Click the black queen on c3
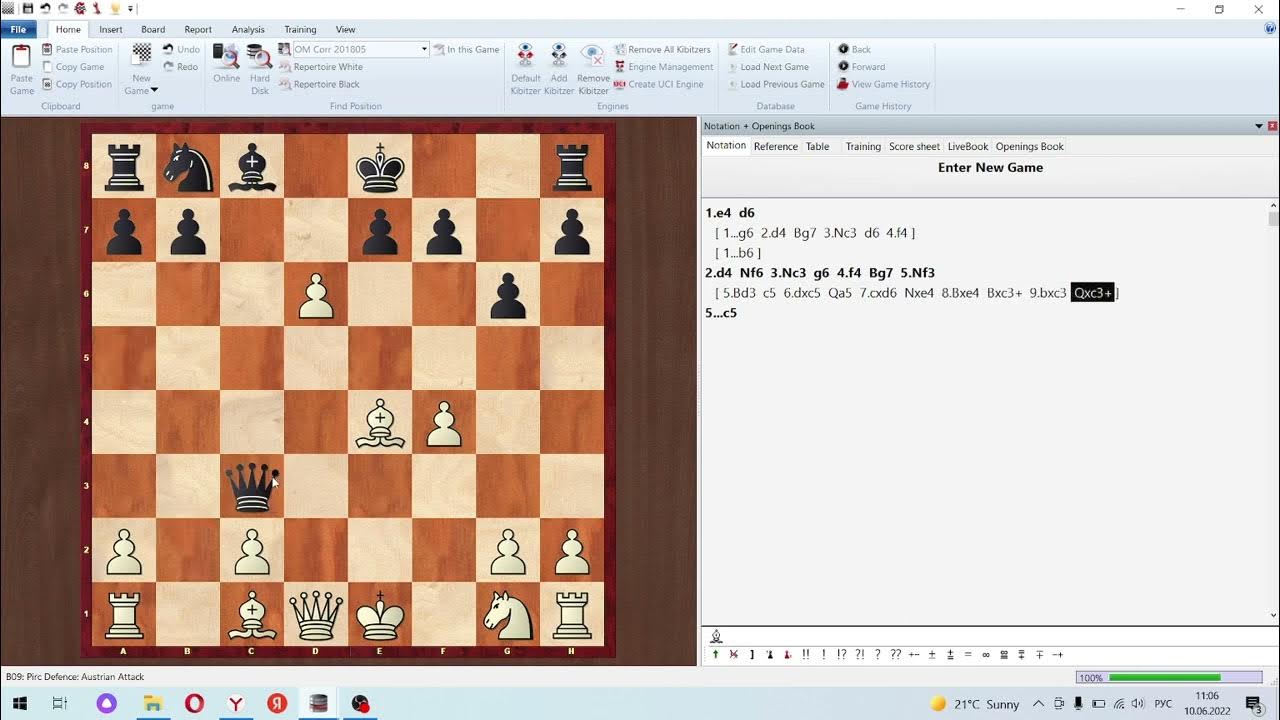Viewport: 1280px width, 720px height. coord(252,486)
